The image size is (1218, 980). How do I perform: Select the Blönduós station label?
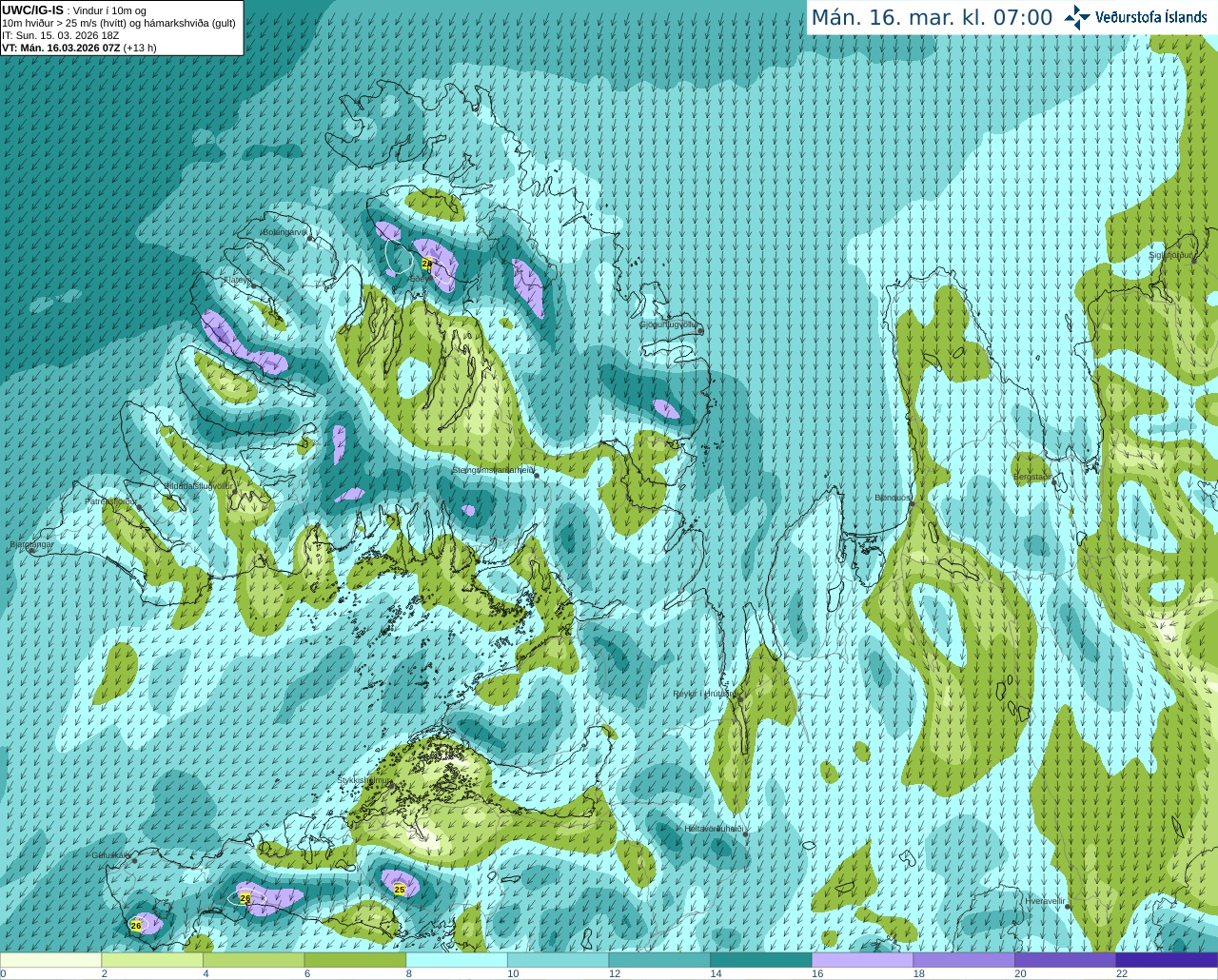pos(893,498)
